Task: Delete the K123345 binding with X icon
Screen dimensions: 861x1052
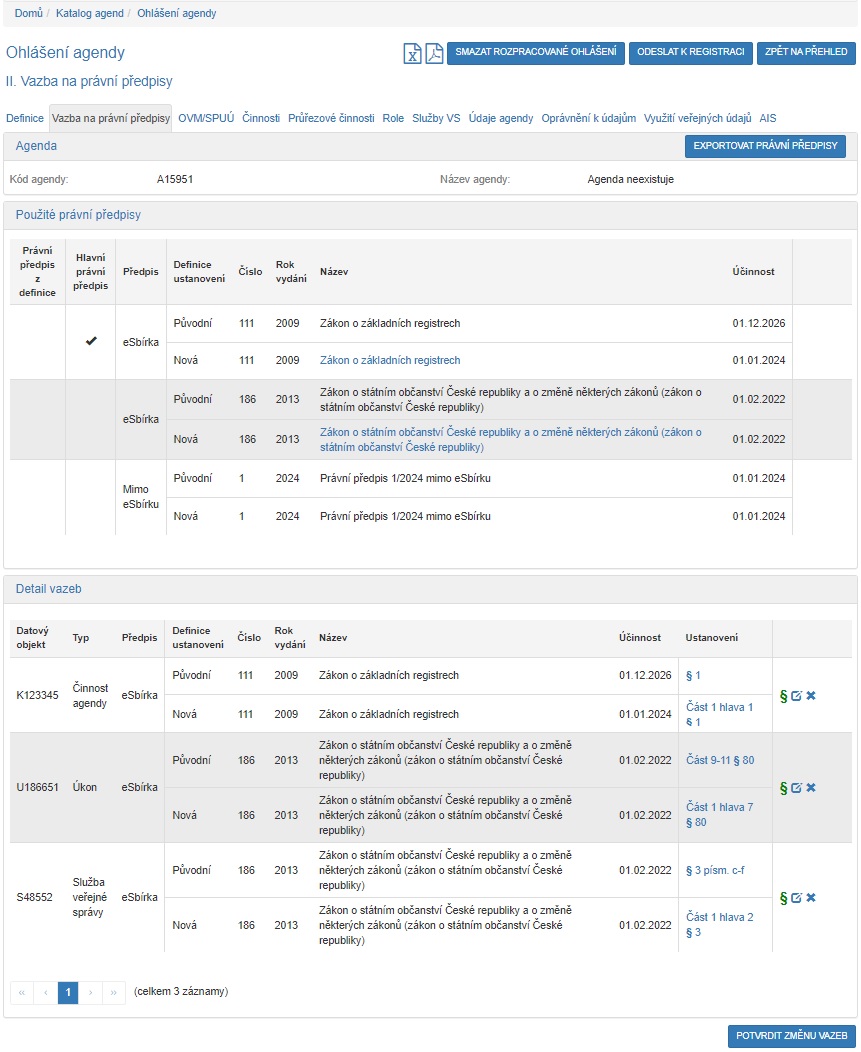Action: coord(811,695)
